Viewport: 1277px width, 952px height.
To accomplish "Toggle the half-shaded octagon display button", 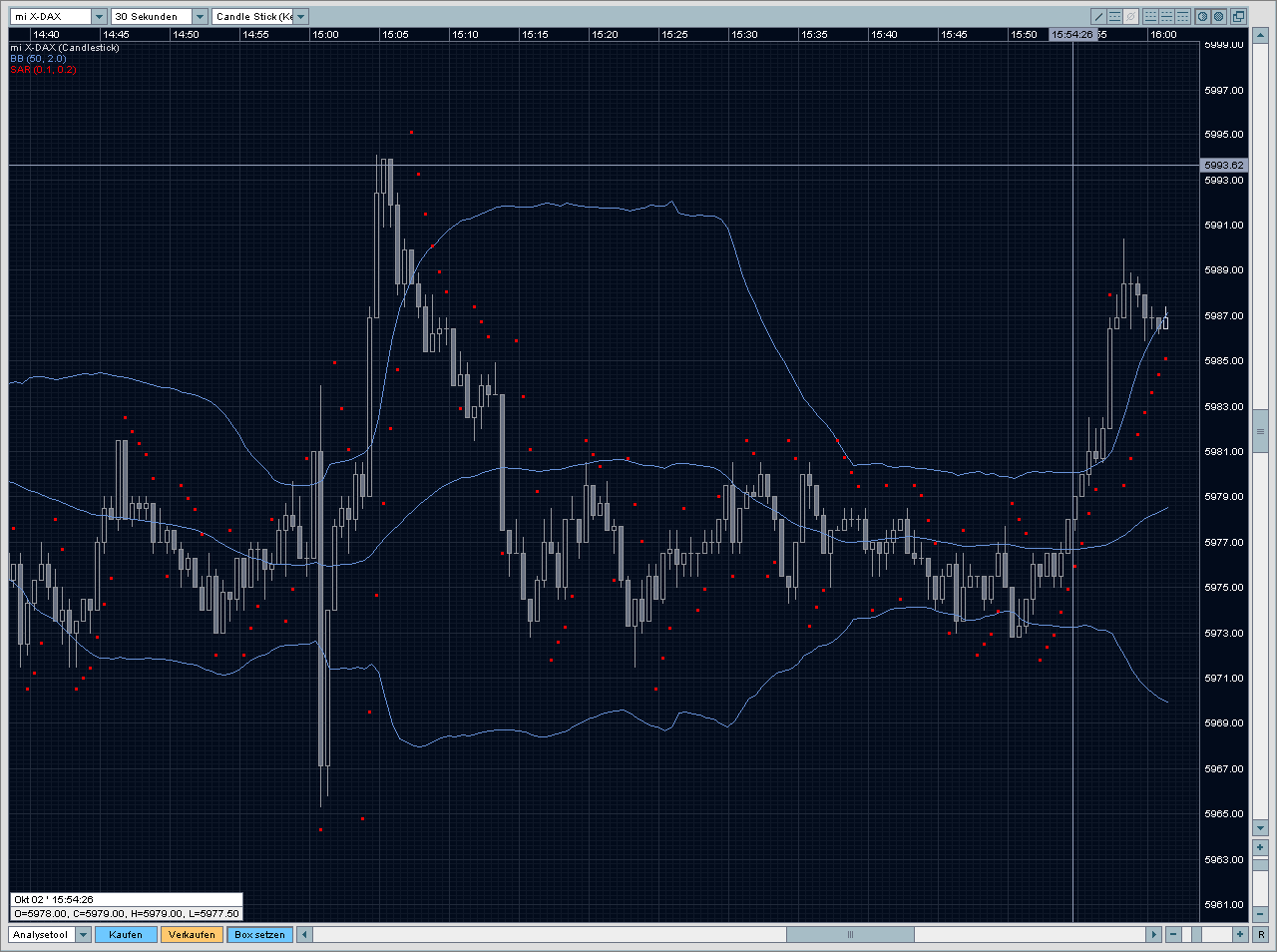I will [x=1202, y=17].
